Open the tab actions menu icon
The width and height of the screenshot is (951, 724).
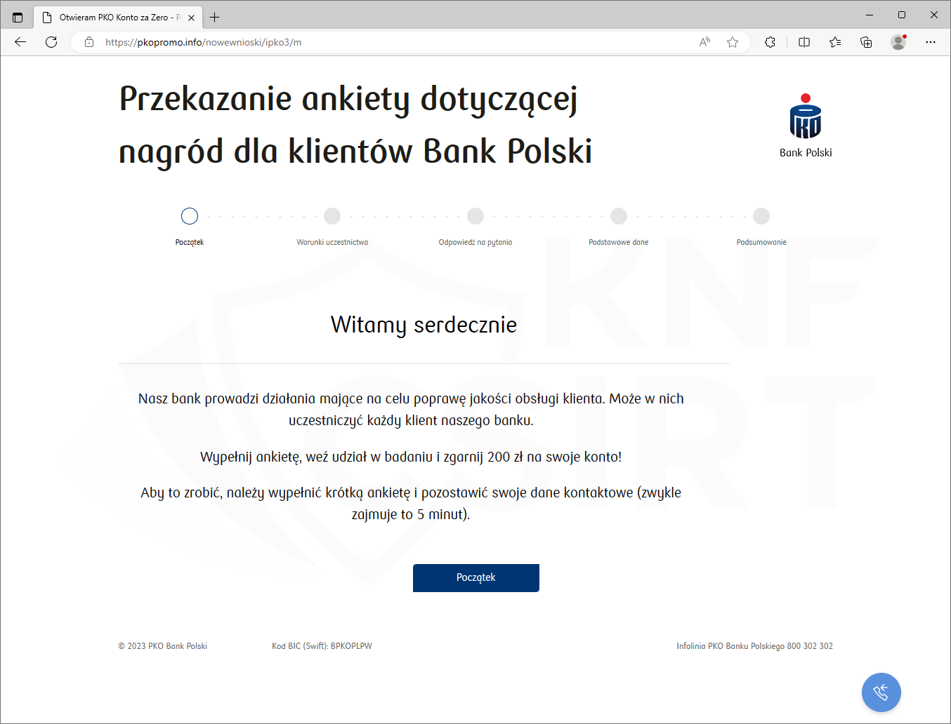coord(17,17)
